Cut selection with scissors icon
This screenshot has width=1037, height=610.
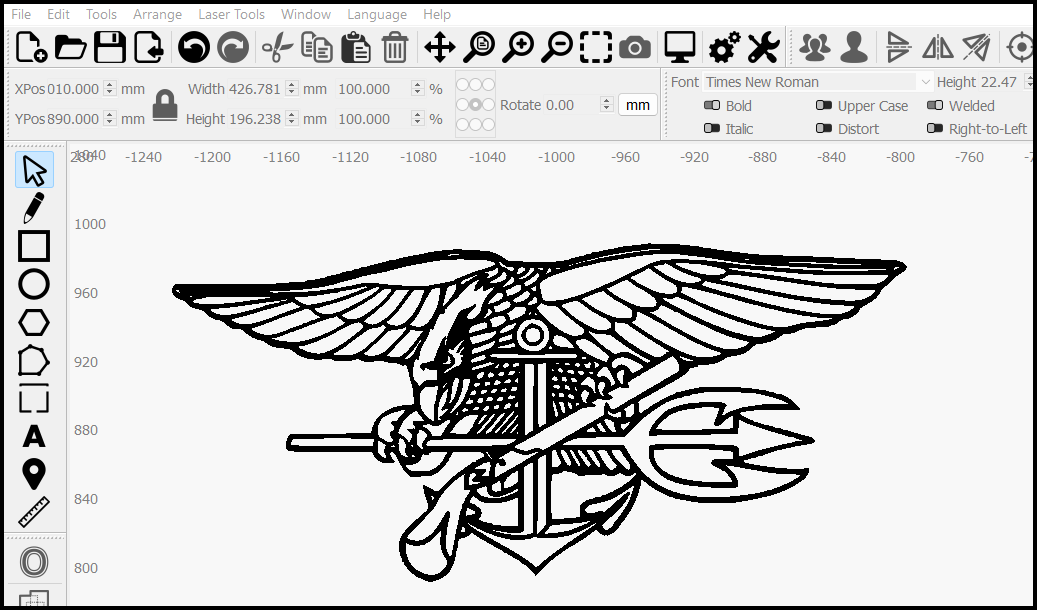pyautogui.click(x=277, y=48)
